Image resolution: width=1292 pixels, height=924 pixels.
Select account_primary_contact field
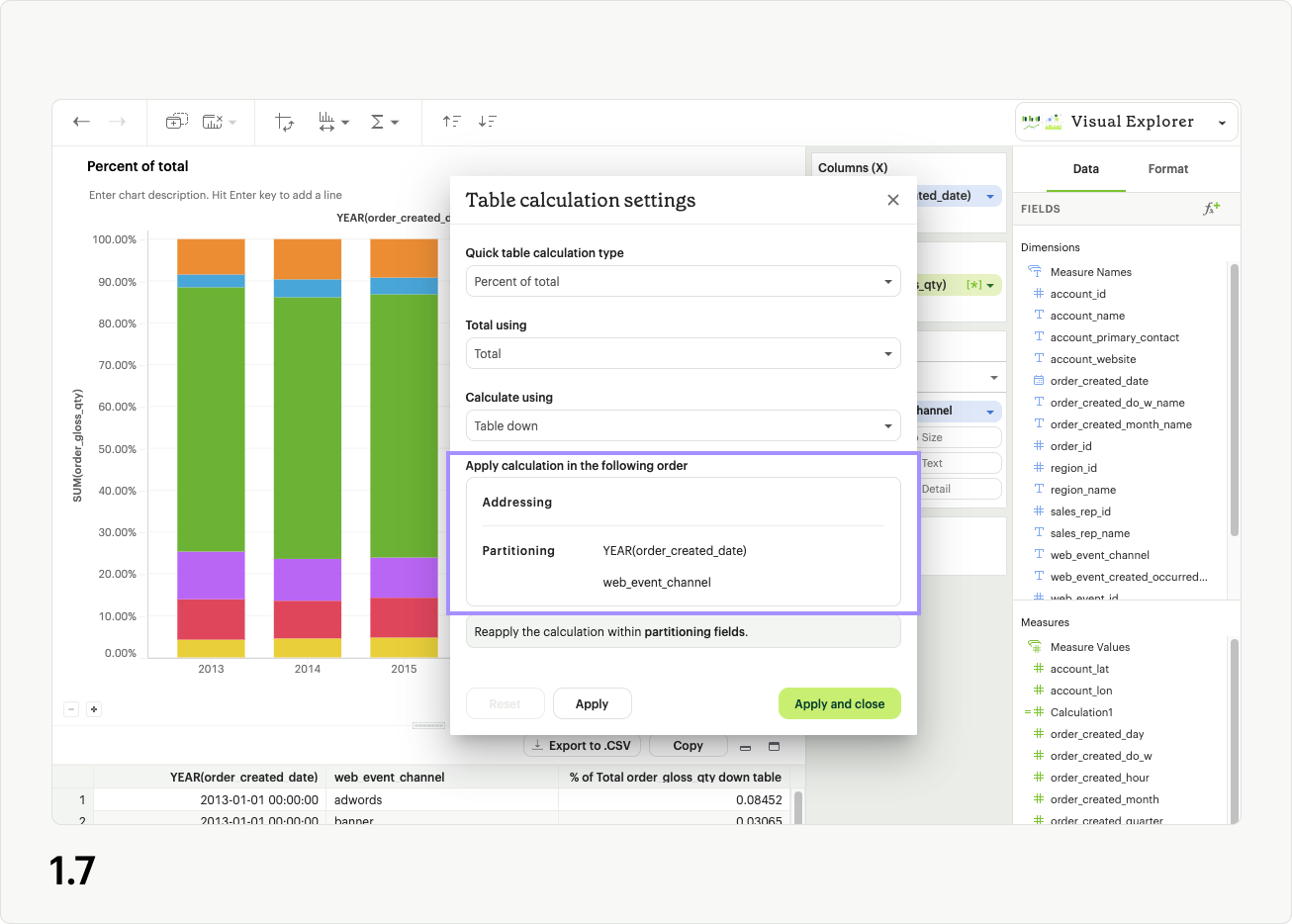(x=1114, y=337)
